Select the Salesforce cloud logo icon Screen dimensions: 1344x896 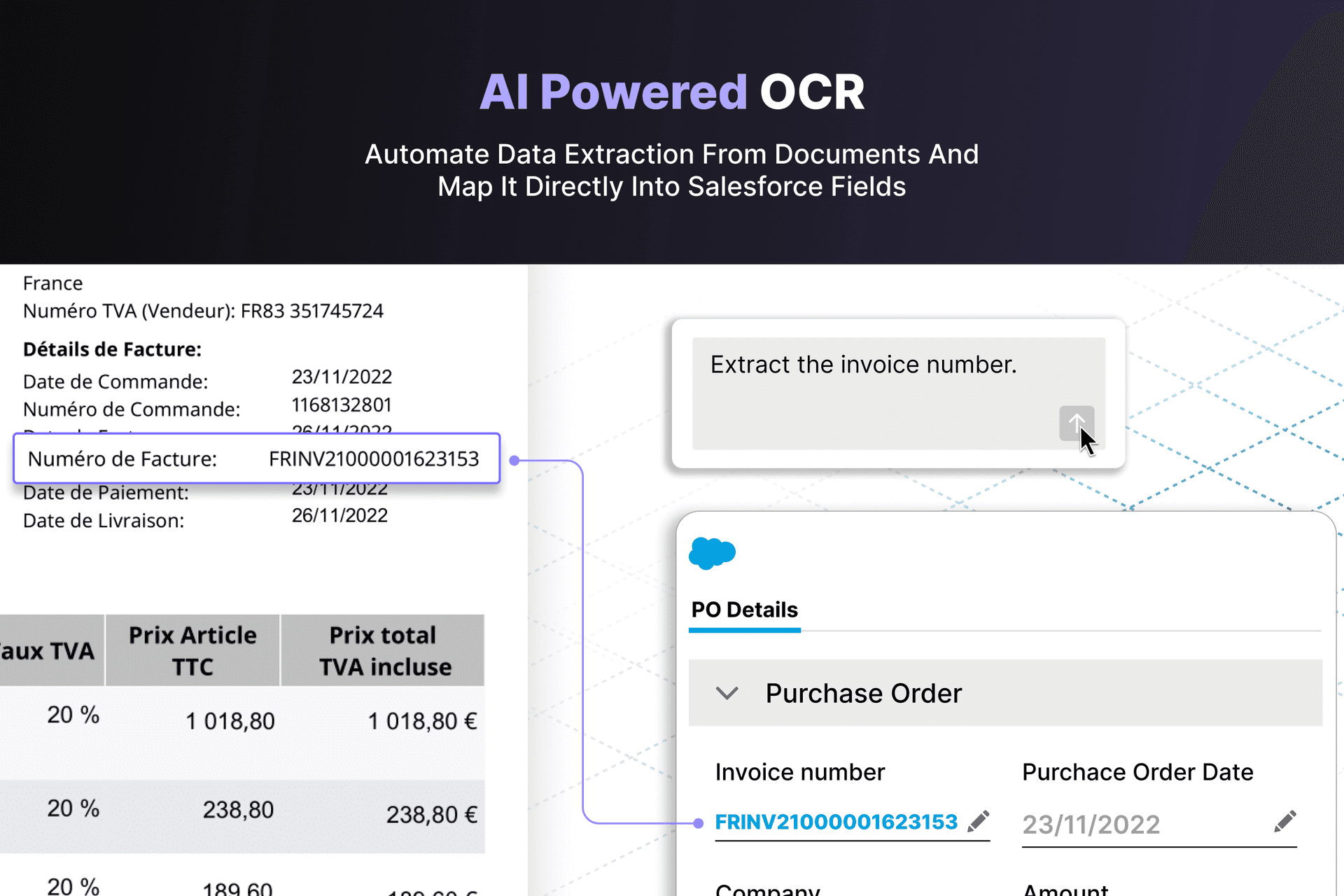712,554
